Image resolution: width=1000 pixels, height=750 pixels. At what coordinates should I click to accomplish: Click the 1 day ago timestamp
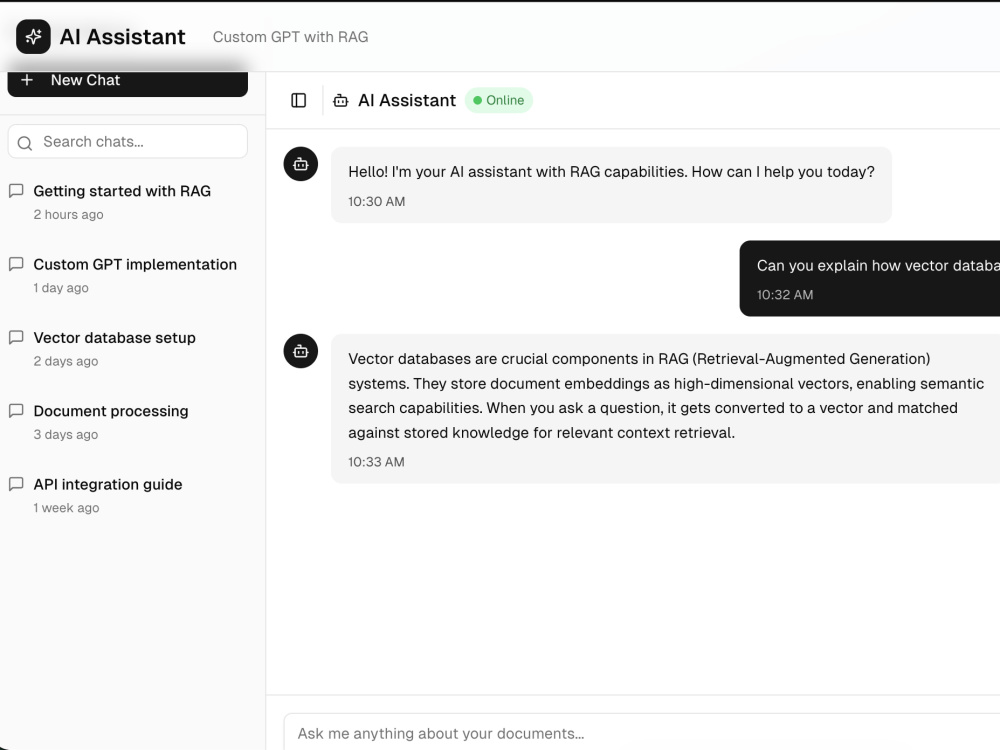click(x=61, y=288)
